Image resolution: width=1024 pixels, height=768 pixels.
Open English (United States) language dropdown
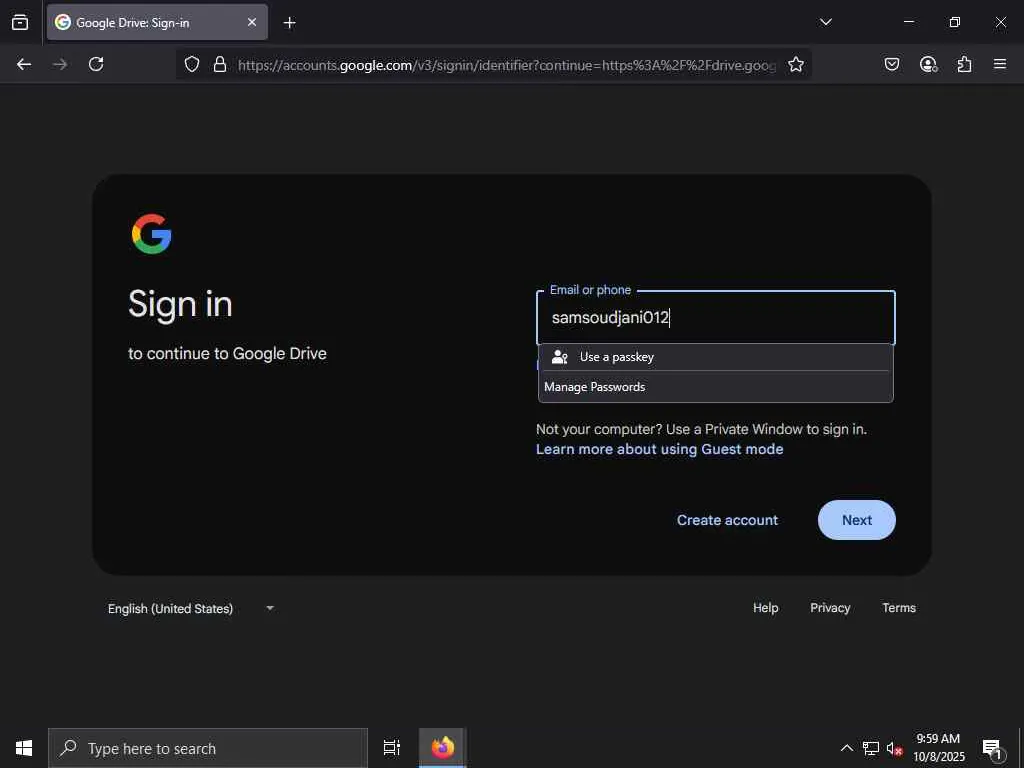(x=190, y=609)
